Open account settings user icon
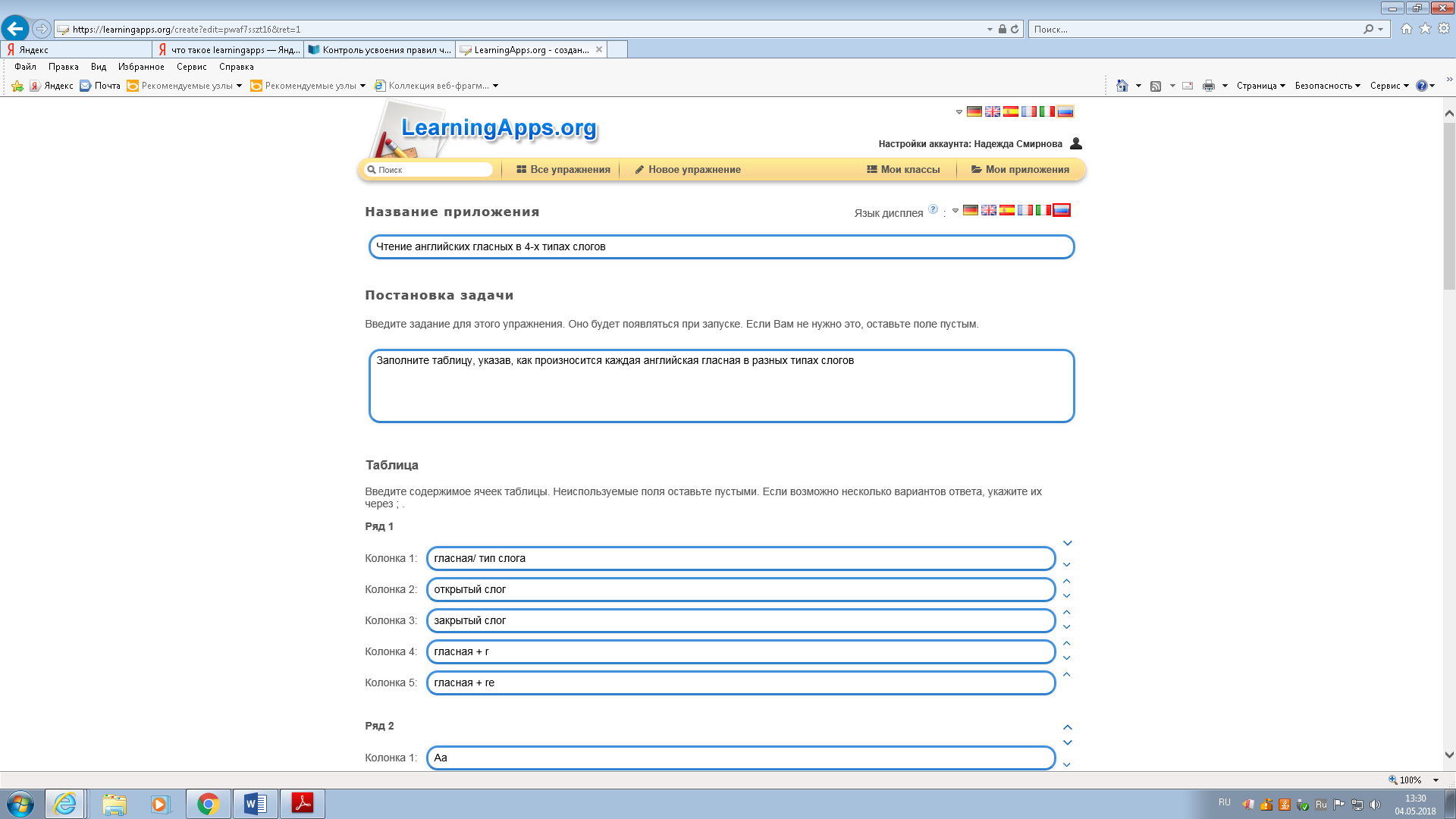 (x=1076, y=143)
